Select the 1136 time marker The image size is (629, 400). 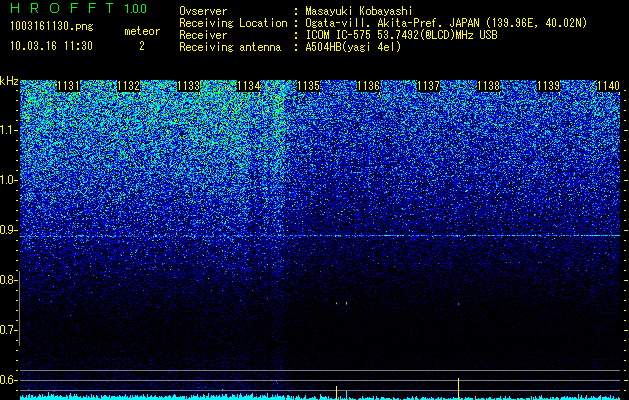pos(368,86)
